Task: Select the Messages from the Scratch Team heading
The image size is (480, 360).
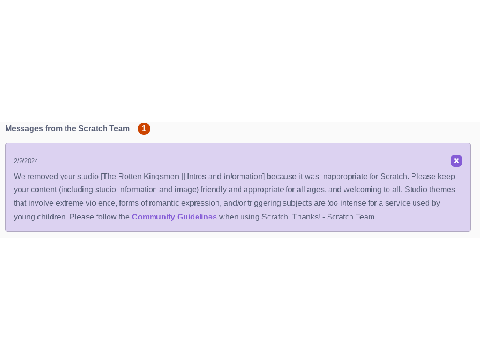Action: click(x=67, y=128)
